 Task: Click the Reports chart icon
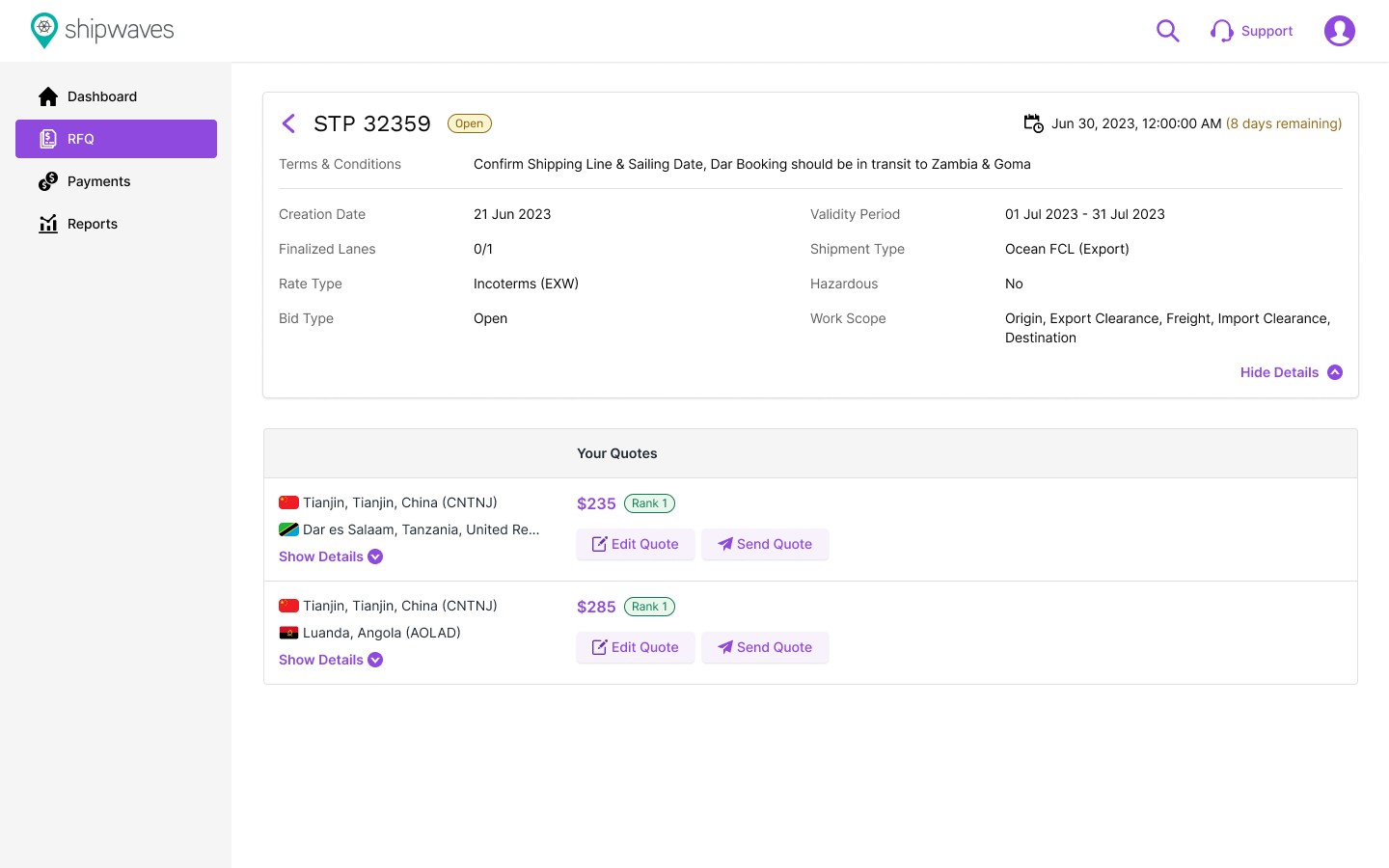[48, 224]
